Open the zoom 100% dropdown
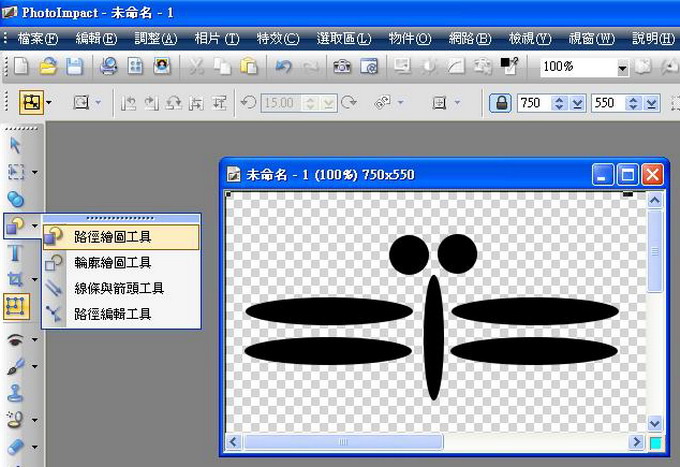Viewport: 680px width, 467px height. click(622, 68)
